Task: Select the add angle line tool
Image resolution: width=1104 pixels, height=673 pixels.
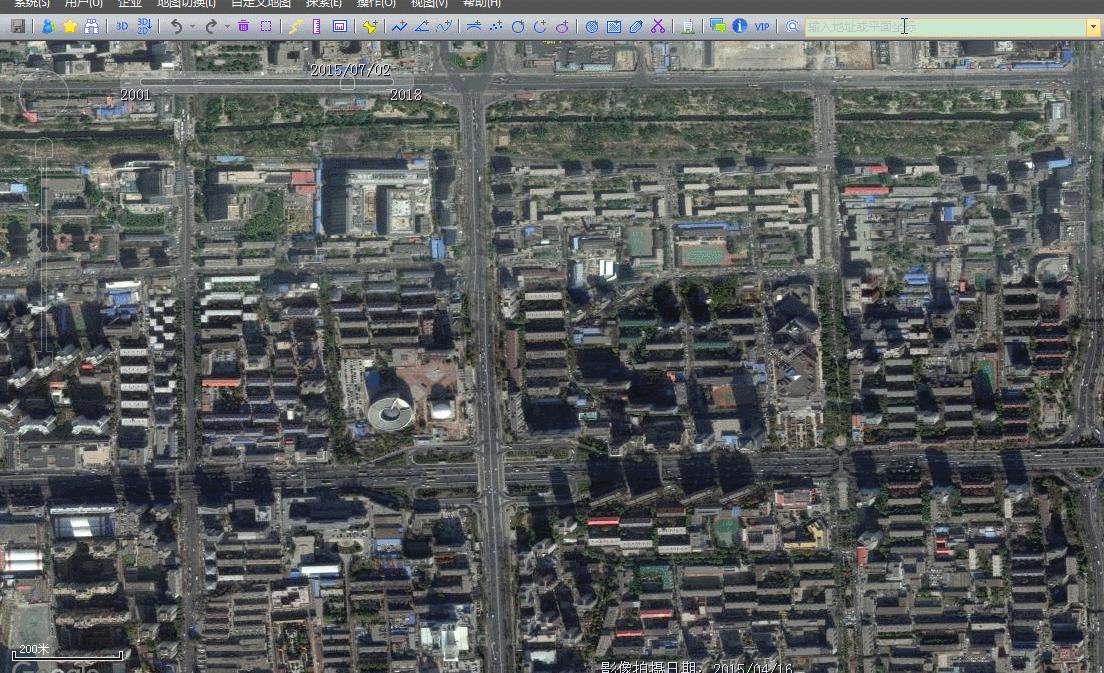Action: tap(422, 27)
